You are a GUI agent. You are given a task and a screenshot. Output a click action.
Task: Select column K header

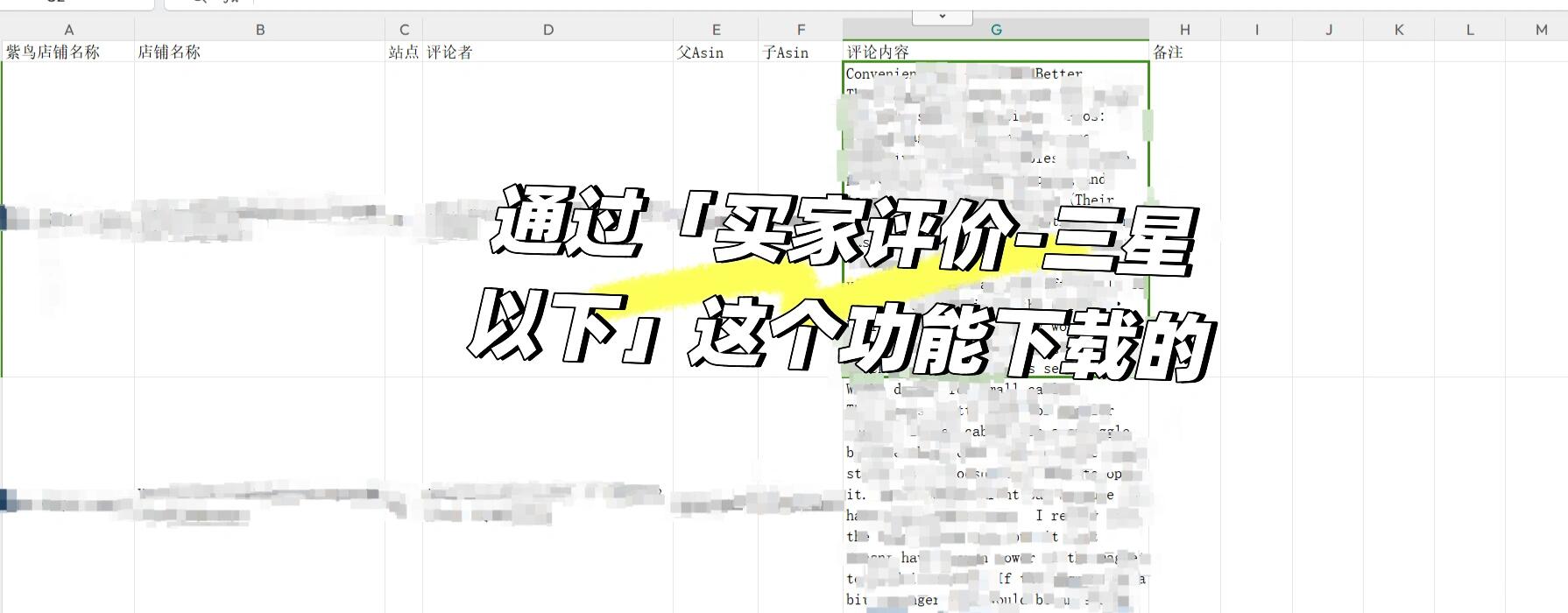point(1399,30)
